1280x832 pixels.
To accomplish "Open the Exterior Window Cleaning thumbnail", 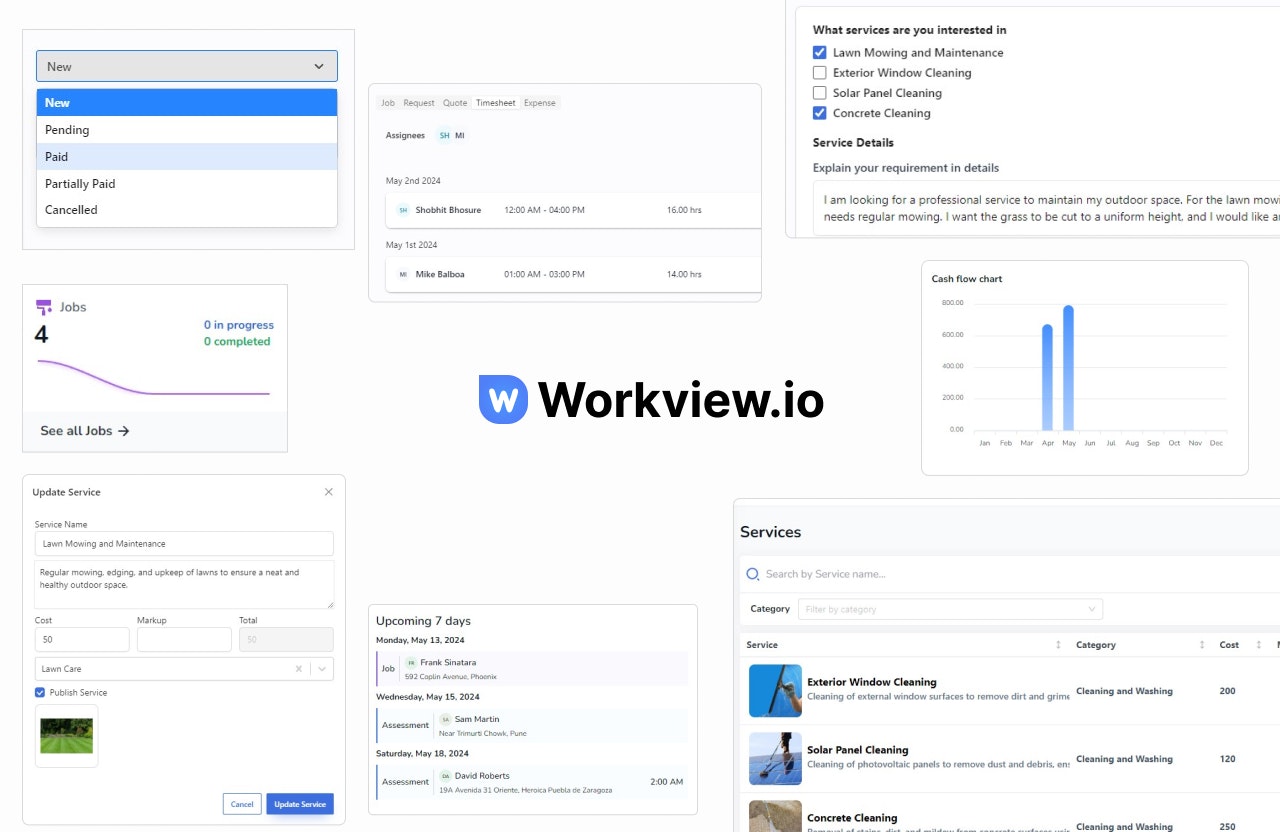I will [775, 691].
